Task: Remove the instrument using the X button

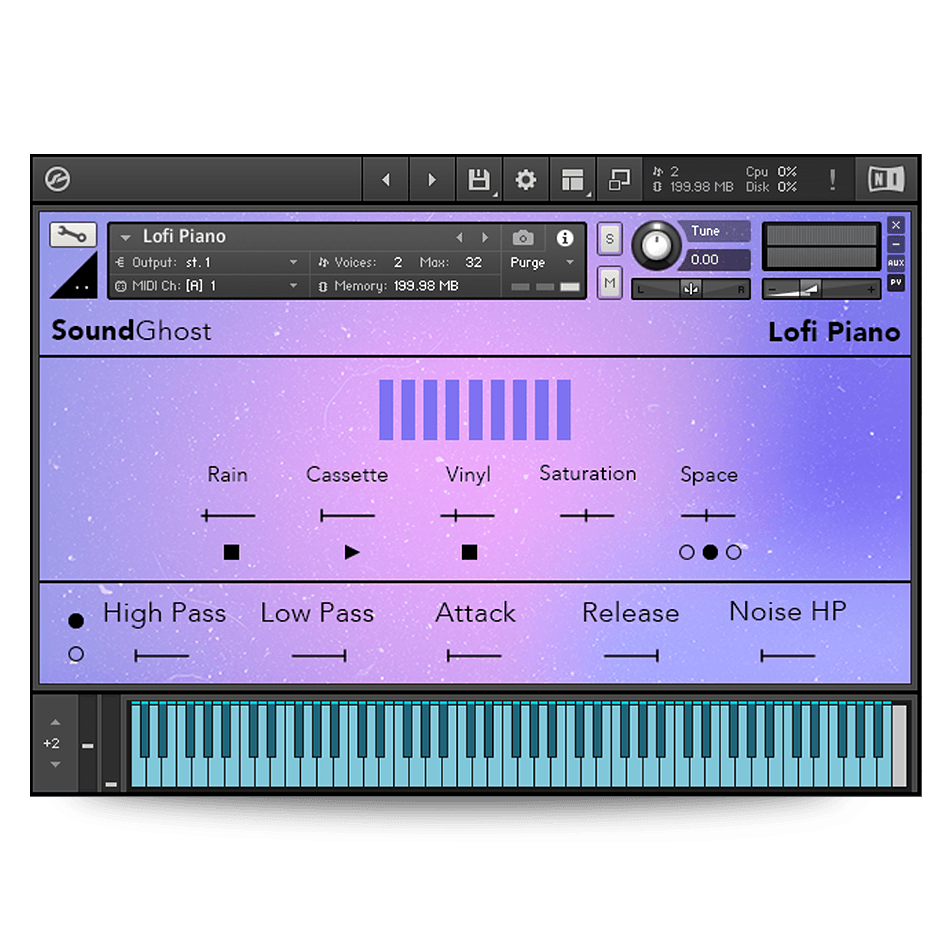Action: coord(896,225)
